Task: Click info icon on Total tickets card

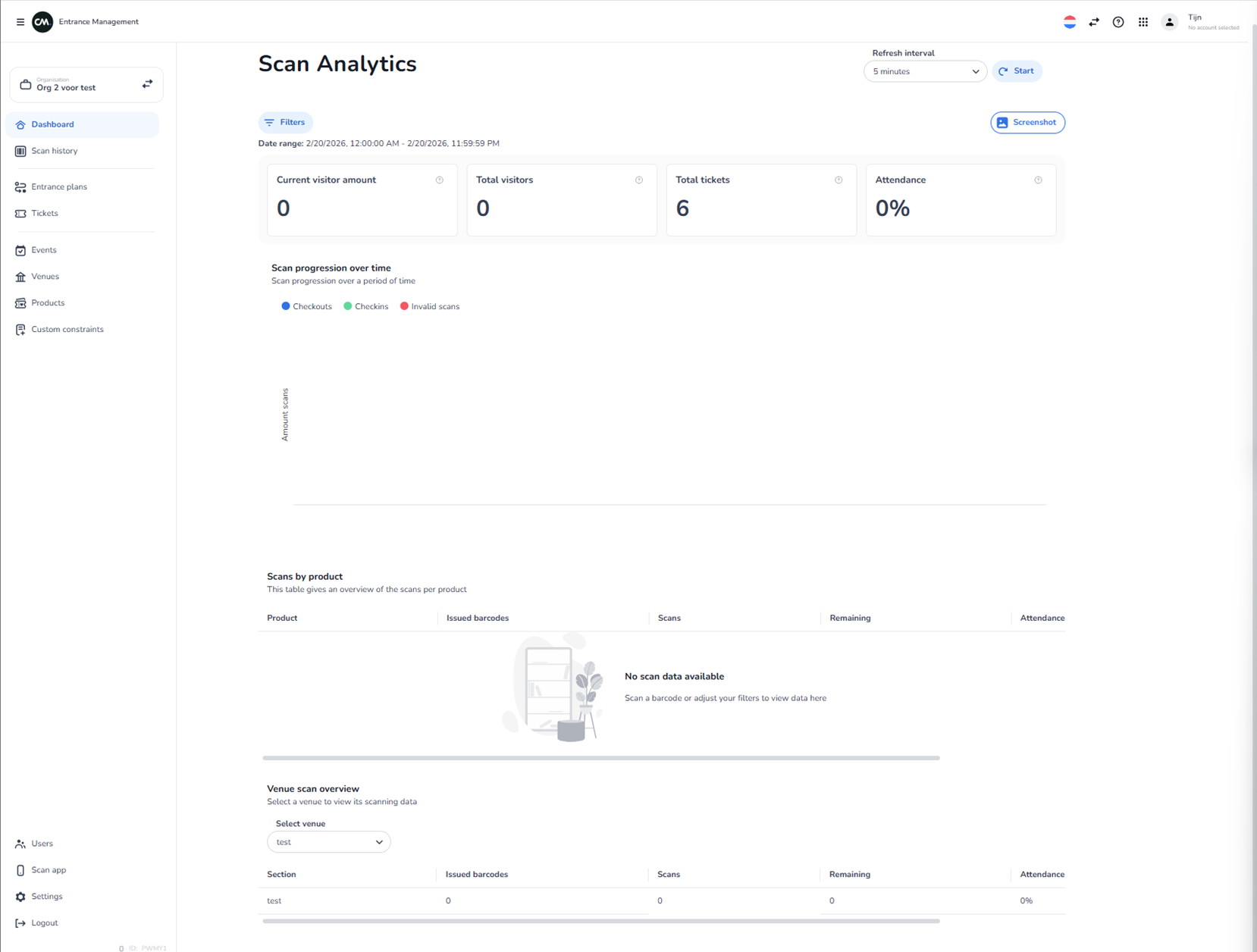Action: (x=839, y=180)
